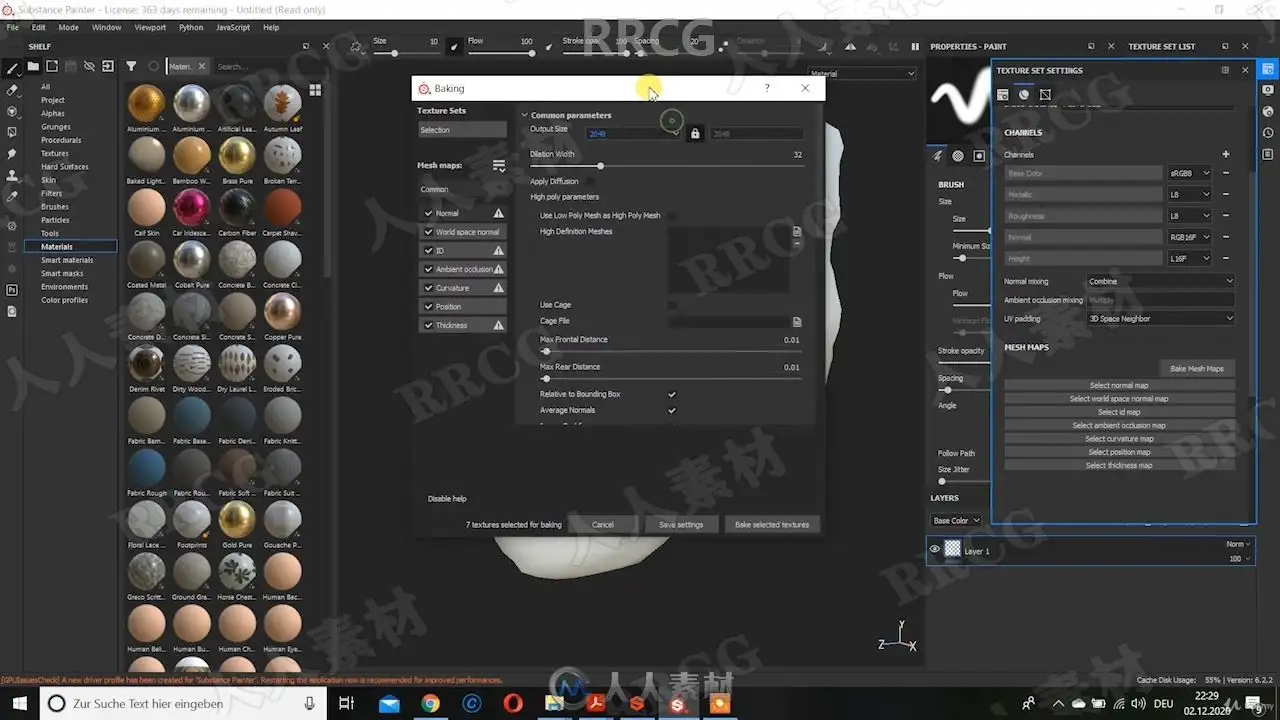Uncheck the Thickness mesh map
Image resolution: width=1280 pixels, height=720 pixels.
(429, 325)
